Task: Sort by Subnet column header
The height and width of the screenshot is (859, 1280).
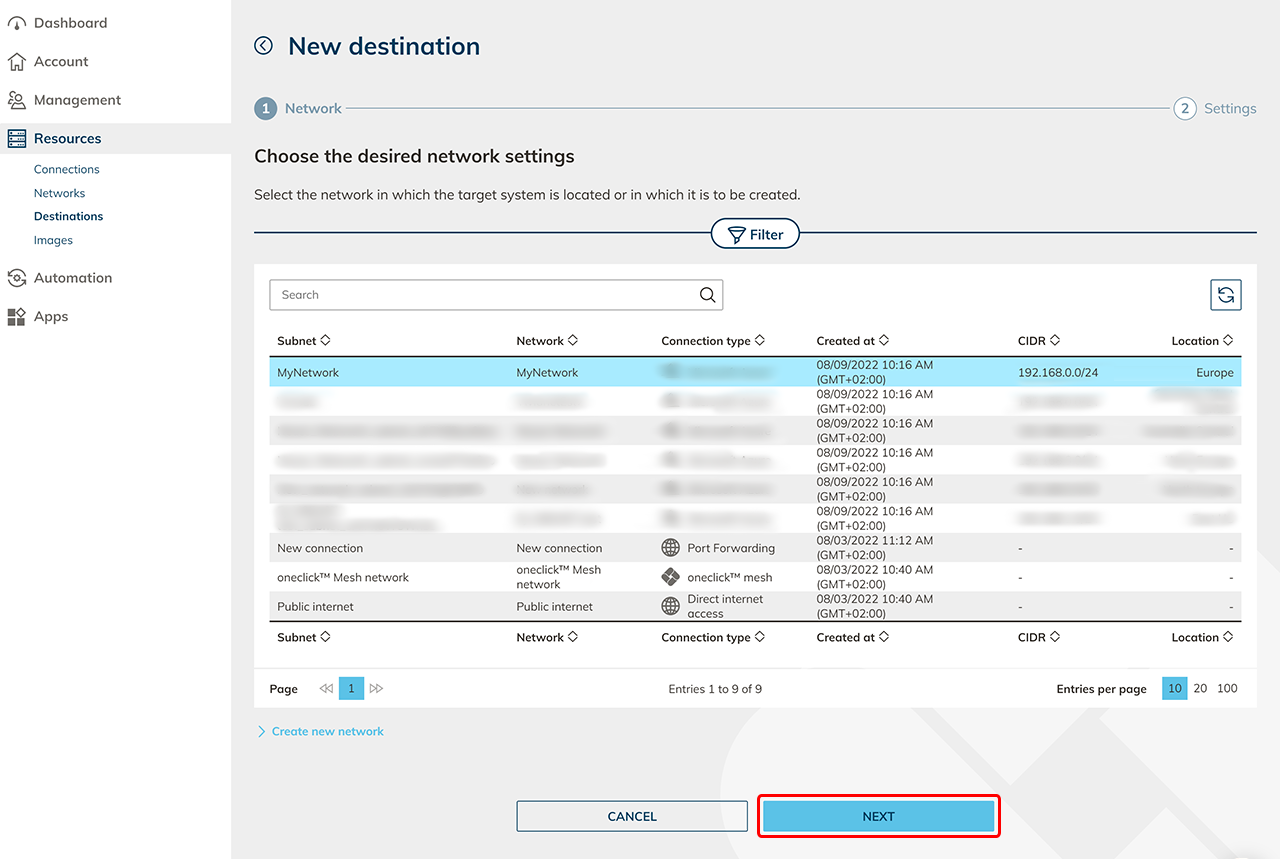Action: (x=303, y=341)
